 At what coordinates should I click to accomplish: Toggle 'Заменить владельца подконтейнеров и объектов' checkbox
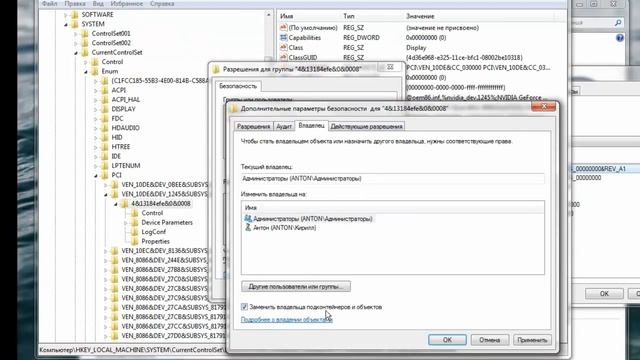[x=244, y=307]
